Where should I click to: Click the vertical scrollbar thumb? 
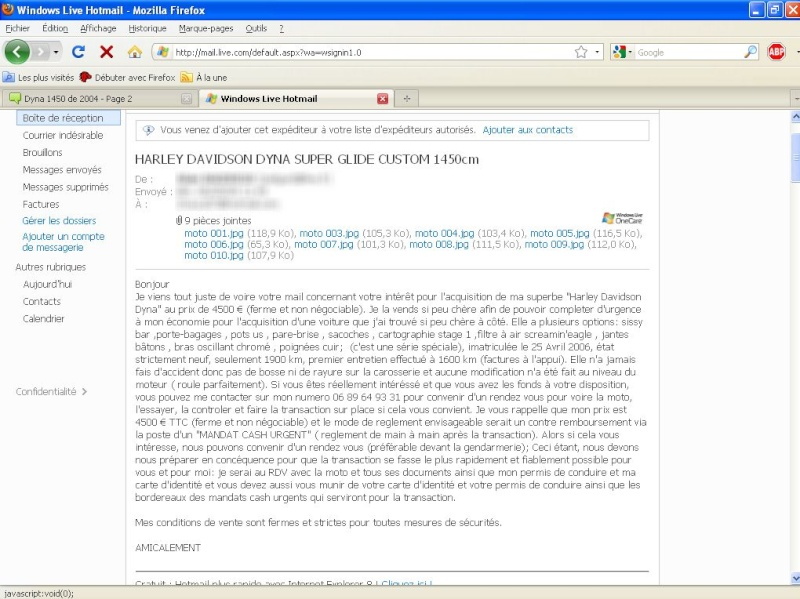pos(795,158)
